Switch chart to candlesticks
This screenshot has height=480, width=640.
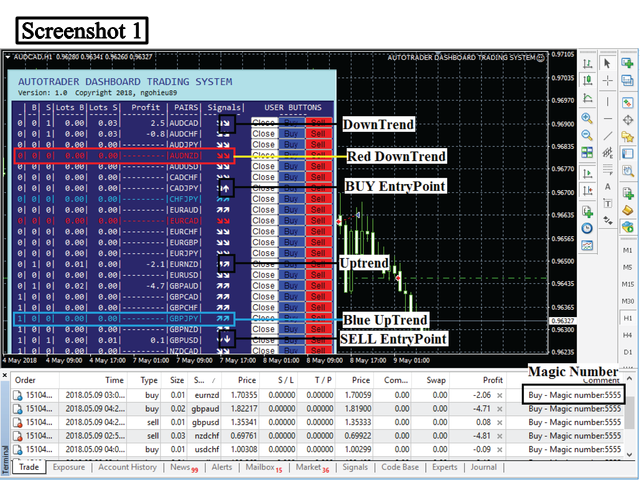coord(587,80)
